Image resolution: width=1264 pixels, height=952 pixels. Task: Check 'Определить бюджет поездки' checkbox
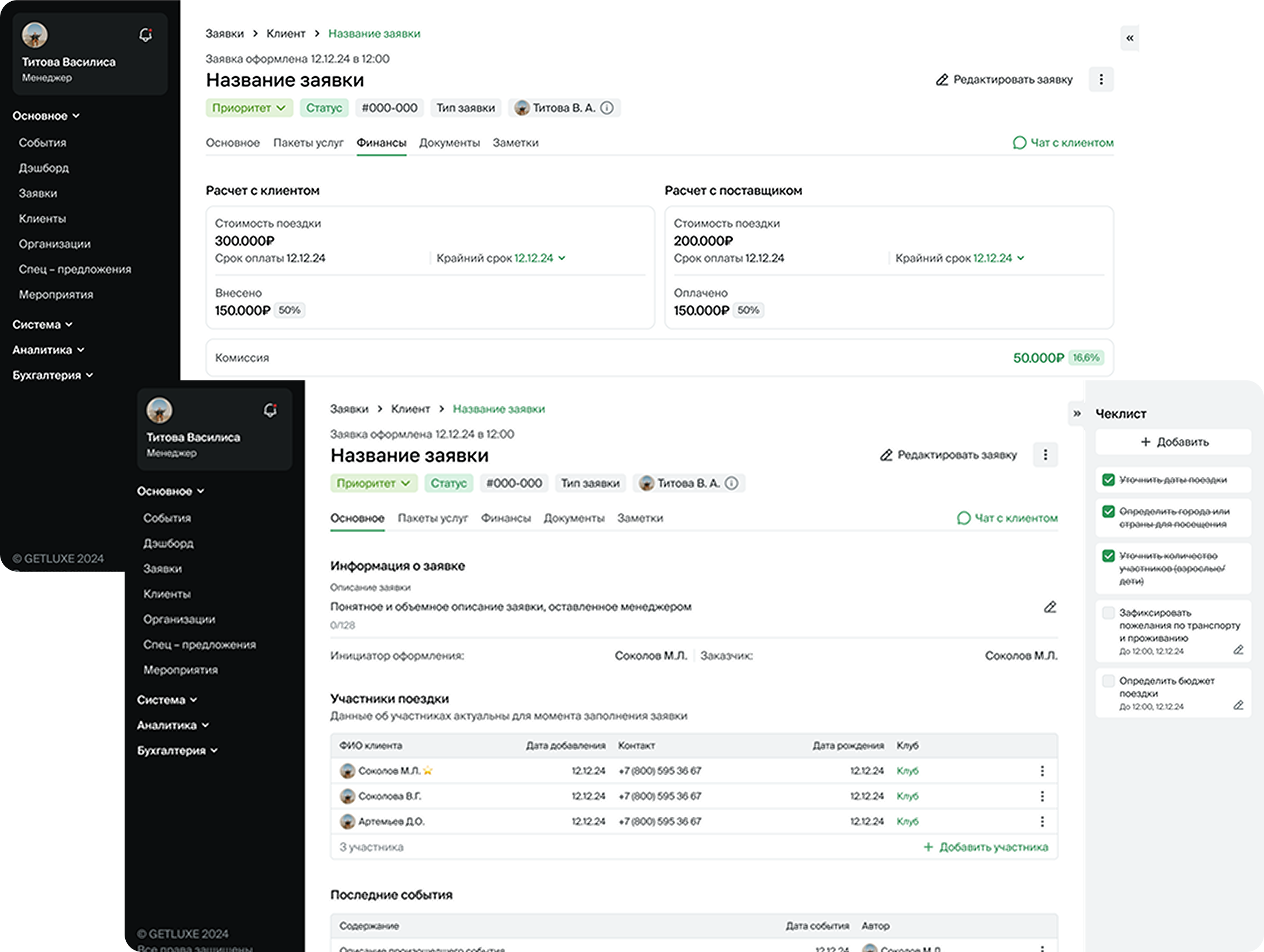pyautogui.click(x=1108, y=681)
